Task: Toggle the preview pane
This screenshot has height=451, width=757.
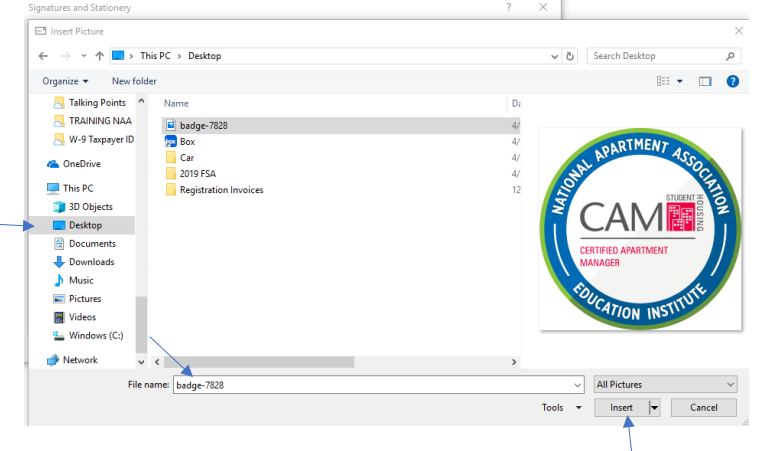Action: click(705, 81)
